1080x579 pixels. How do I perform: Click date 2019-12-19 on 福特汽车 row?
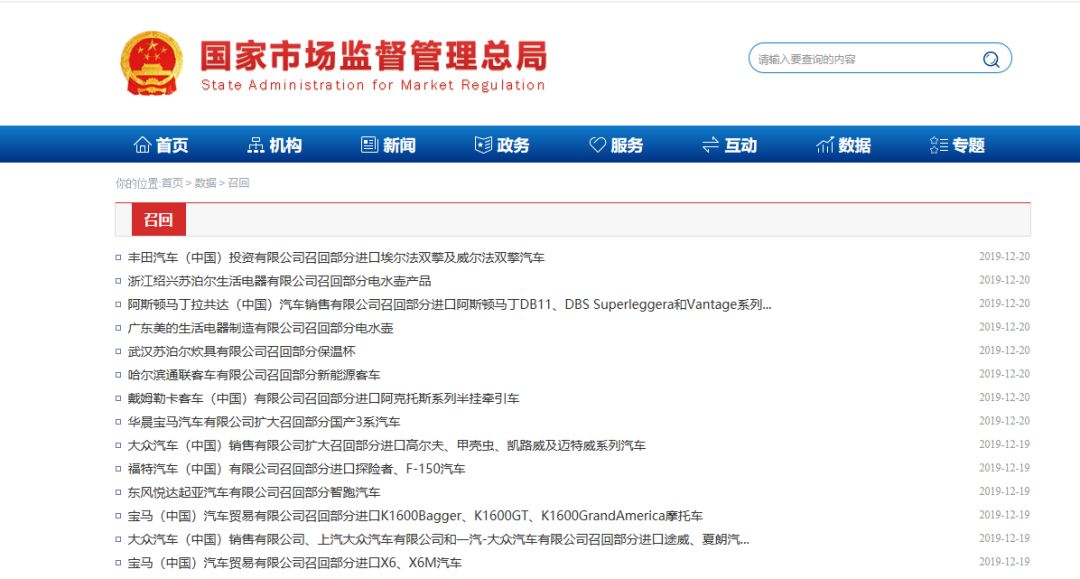pos(1004,467)
